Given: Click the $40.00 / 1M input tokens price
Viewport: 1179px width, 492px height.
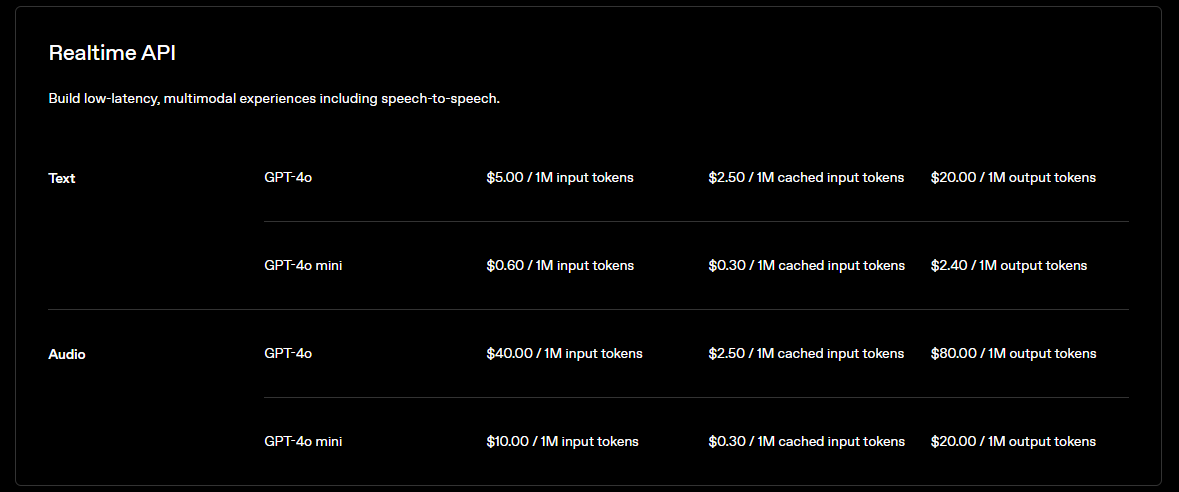Looking at the screenshot, I should tap(565, 354).
